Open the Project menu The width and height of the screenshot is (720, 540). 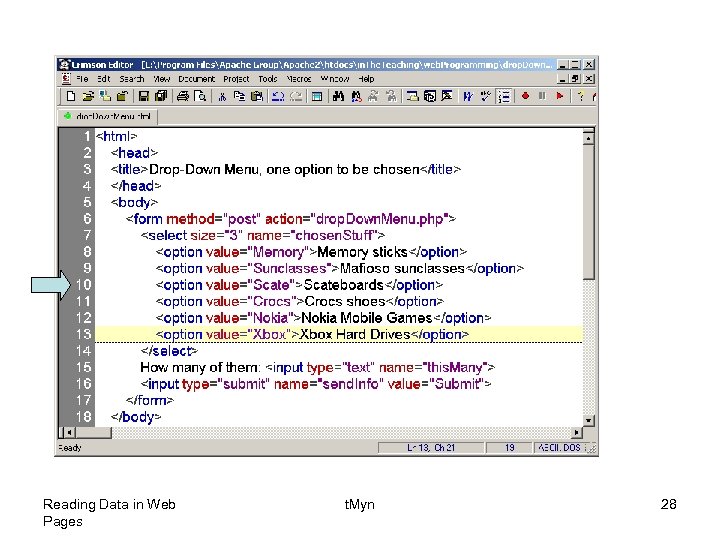point(236,79)
